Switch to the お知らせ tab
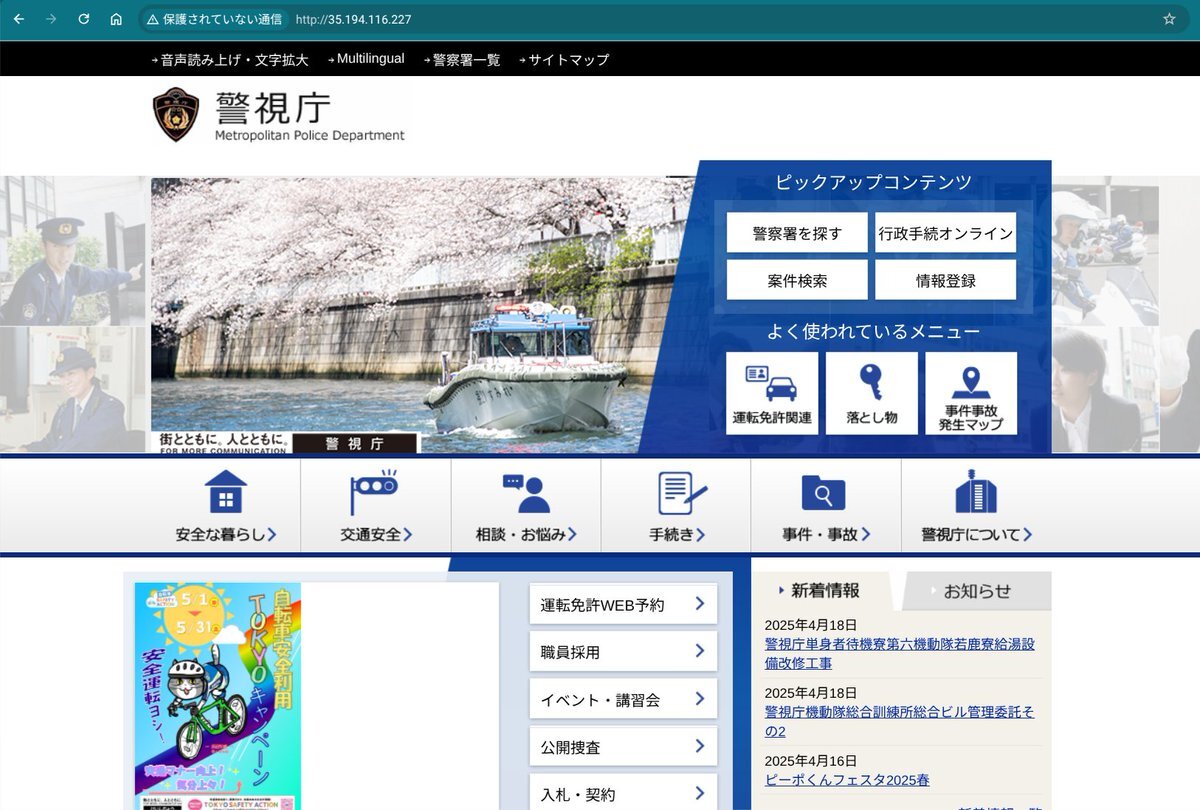1200x810 pixels. (x=977, y=591)
